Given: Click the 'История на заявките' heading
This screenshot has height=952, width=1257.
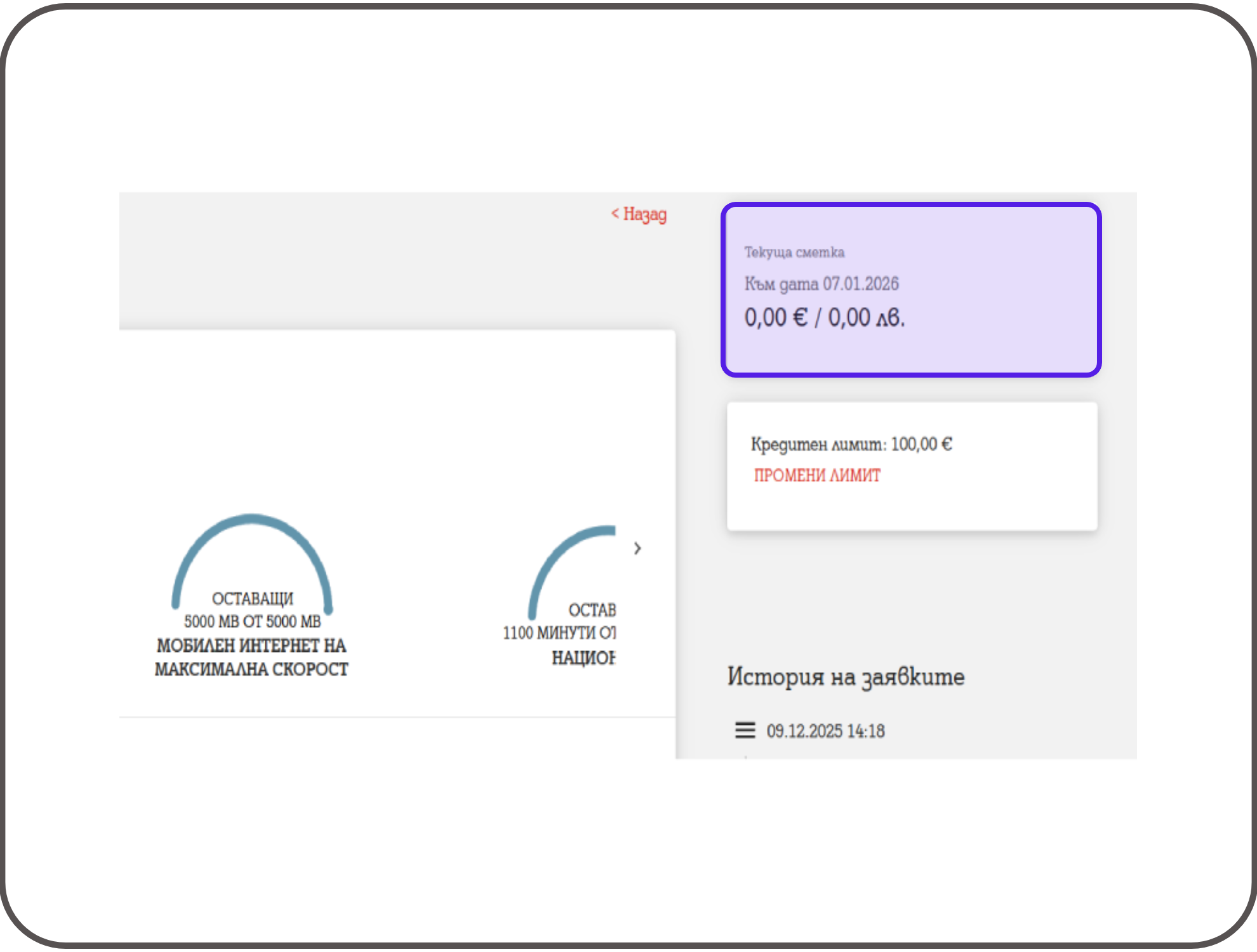Looking at the screenshot, I should pos(845,677).
